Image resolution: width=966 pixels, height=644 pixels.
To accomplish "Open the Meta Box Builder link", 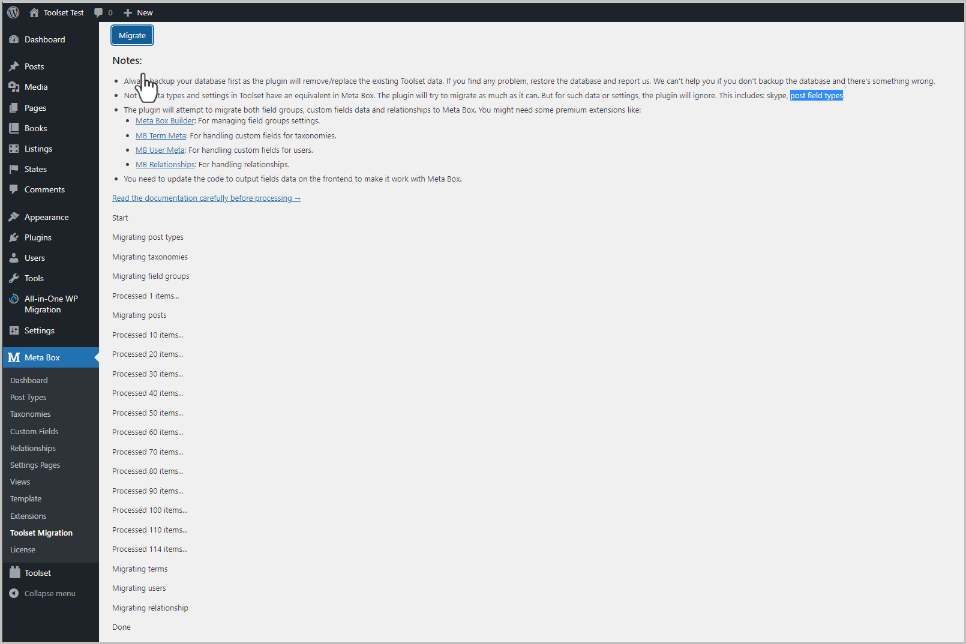I will coord(165,121).
